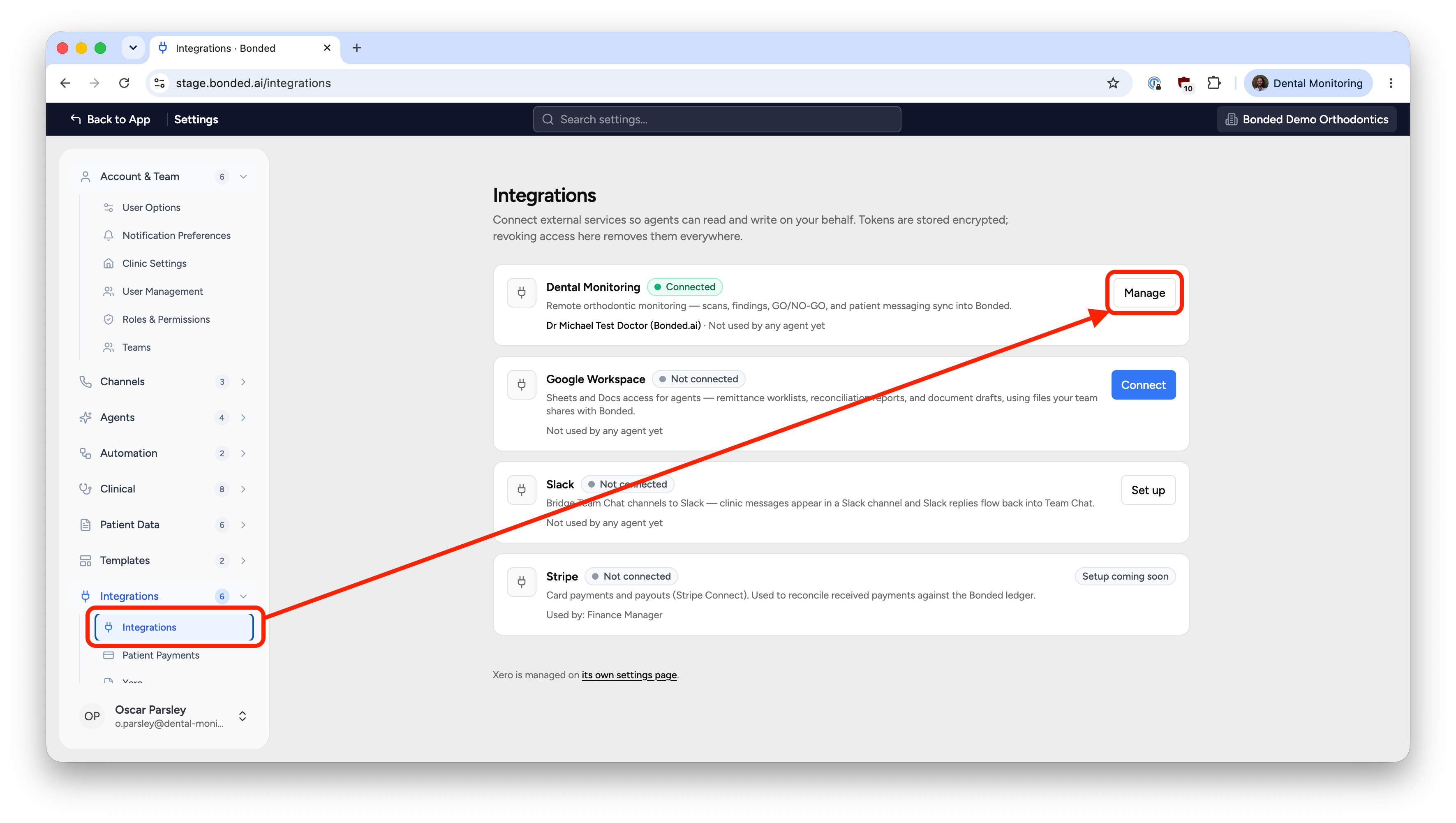Open the Extensions puzzle icon
This screenshot has width=1456, height=823.
pyautogui.click(x=1213, y=83)
